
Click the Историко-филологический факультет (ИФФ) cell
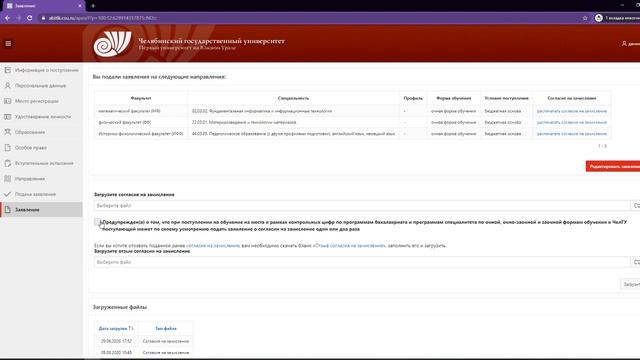point(141,134)
